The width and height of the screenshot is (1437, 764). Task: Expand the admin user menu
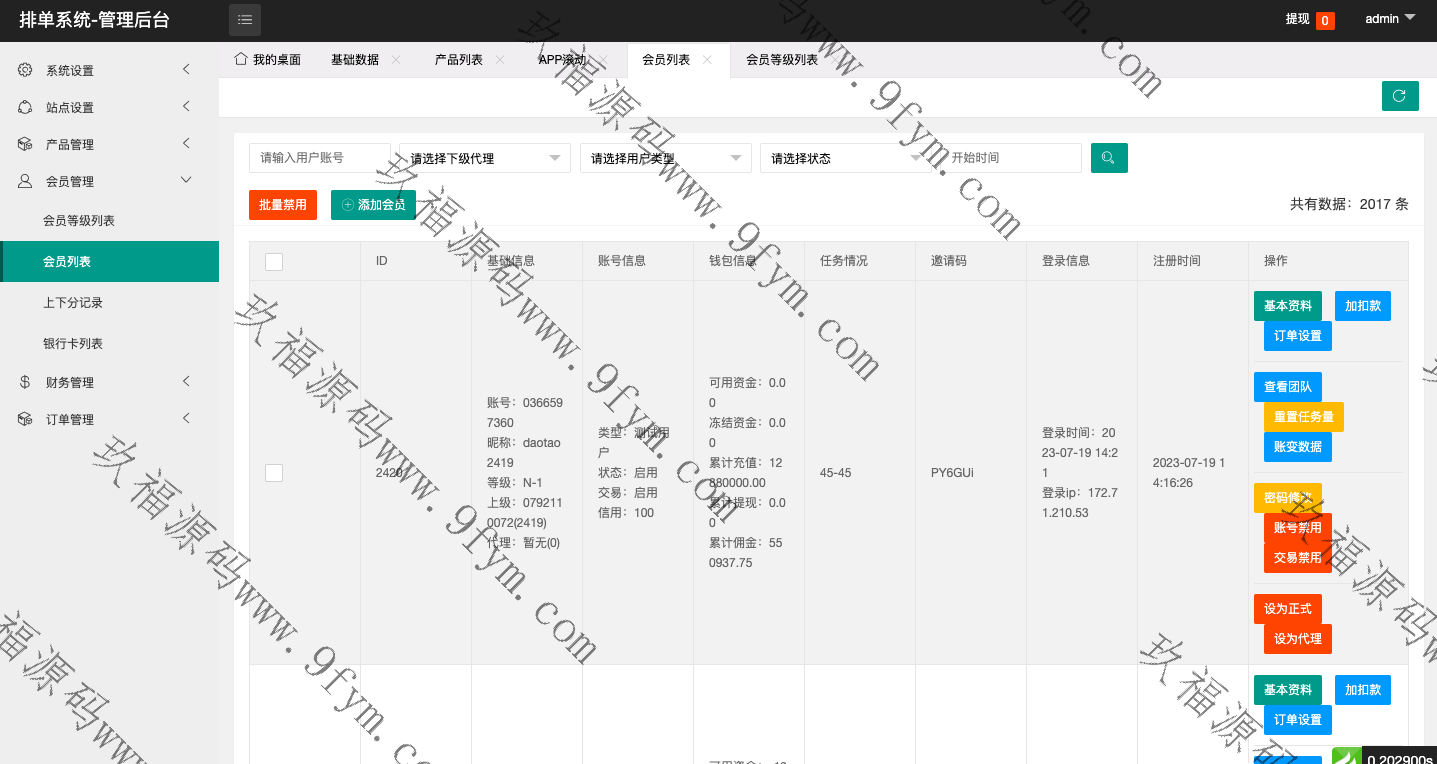(x=1390, y=19)
